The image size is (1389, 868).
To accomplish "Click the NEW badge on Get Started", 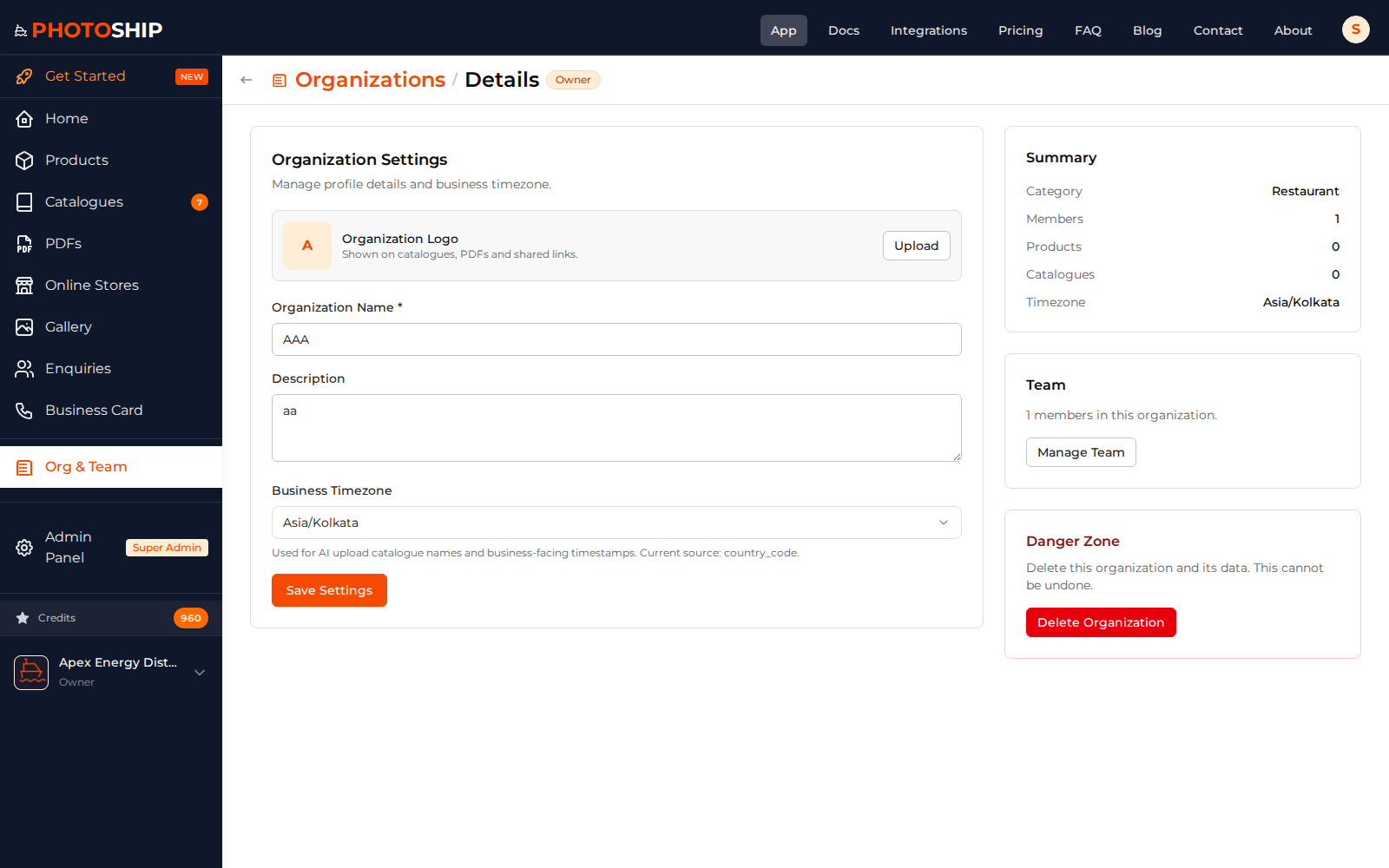I will [x=192, y=76].
